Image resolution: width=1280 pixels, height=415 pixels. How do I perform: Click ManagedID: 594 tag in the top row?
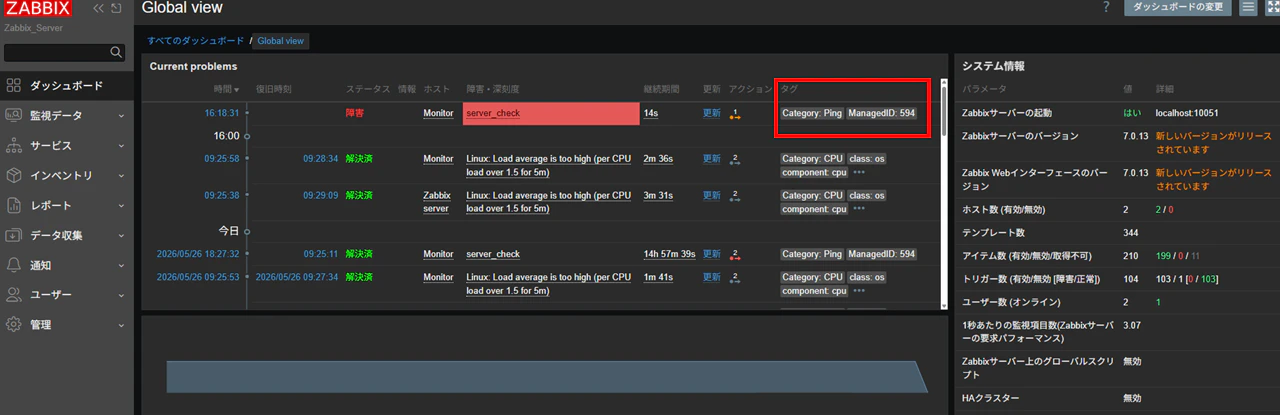pos(881,113)
